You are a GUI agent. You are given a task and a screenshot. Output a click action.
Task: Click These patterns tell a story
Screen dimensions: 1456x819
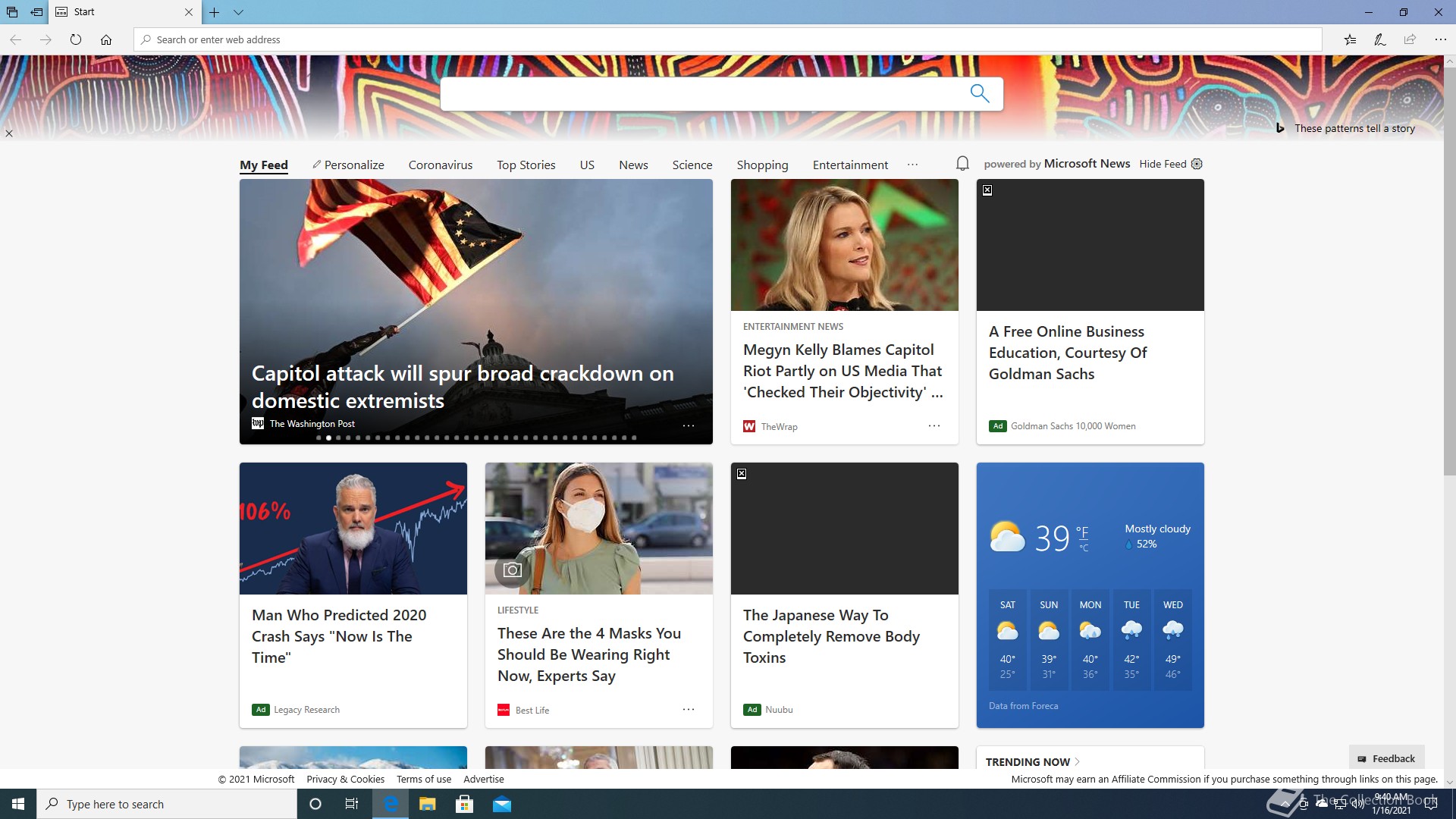point(1354,128)
